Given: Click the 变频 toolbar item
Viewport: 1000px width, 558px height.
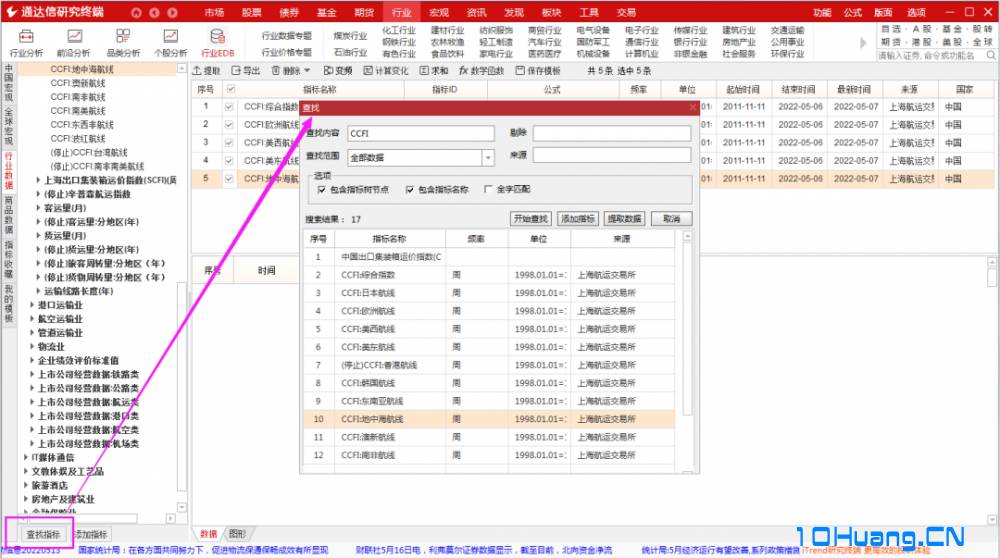Looking at the screenshot, I should (x=338, y=71).
